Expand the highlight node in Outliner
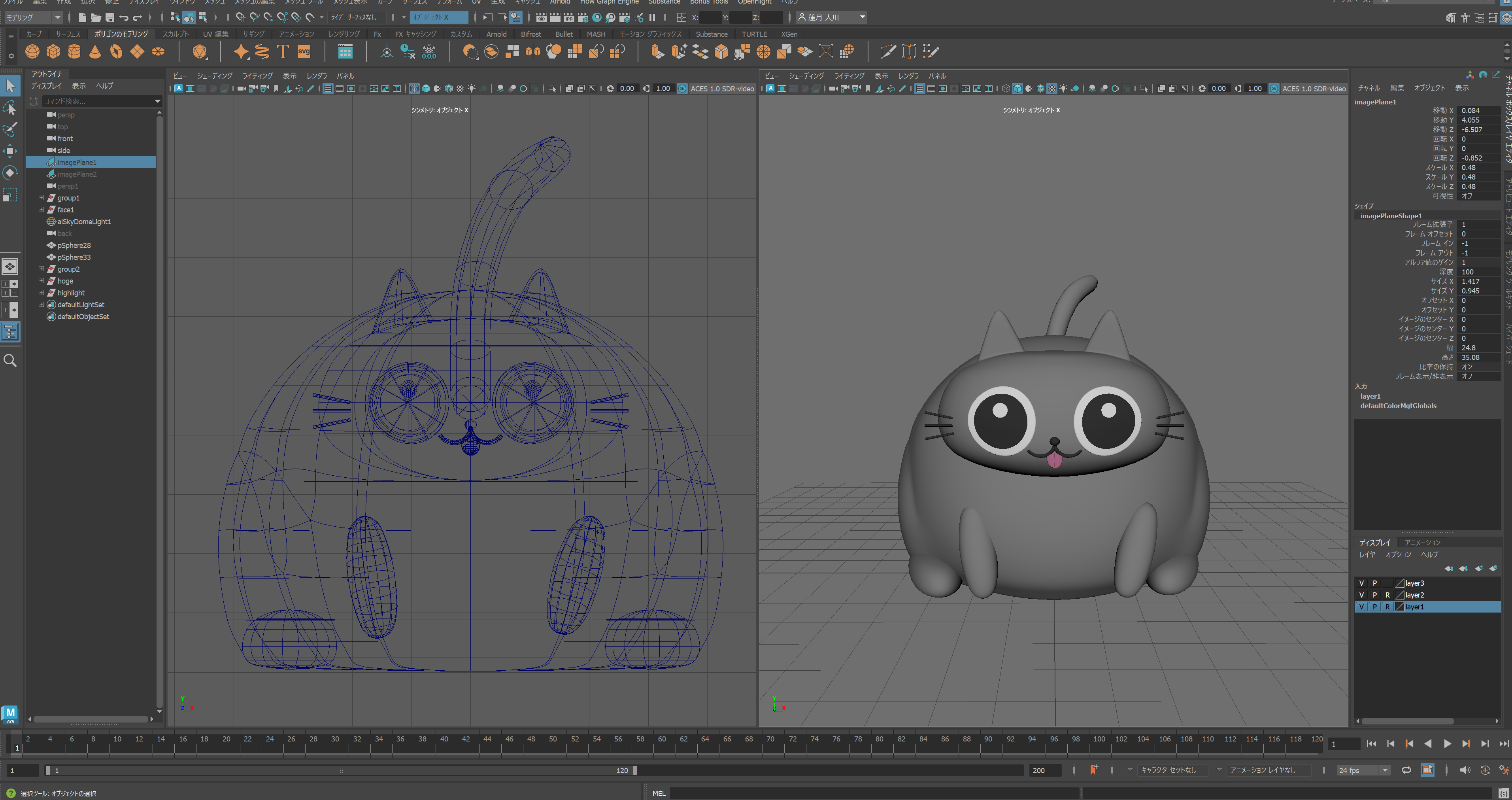This screenshot has width=1512, height=800. pyautogui.click(x=41, y=293)
